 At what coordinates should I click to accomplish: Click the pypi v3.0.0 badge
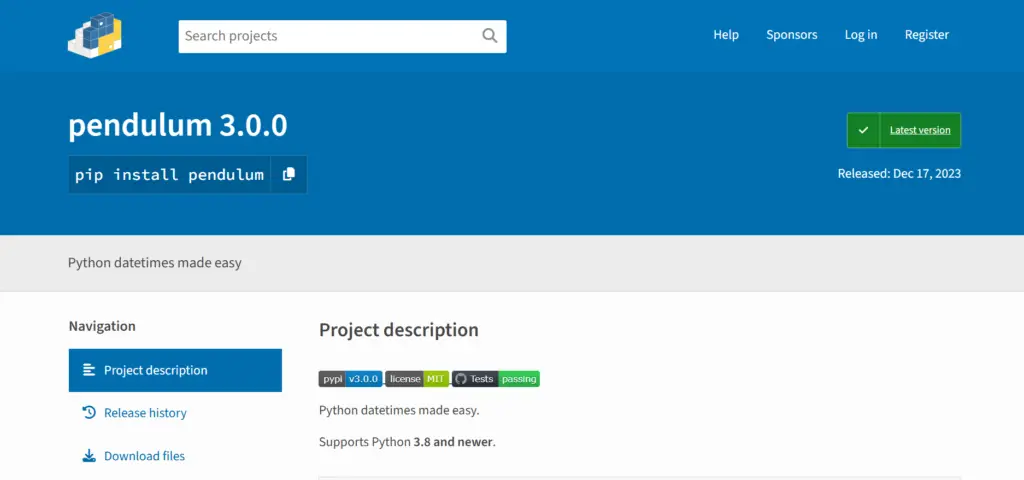[x=351, y=379]
